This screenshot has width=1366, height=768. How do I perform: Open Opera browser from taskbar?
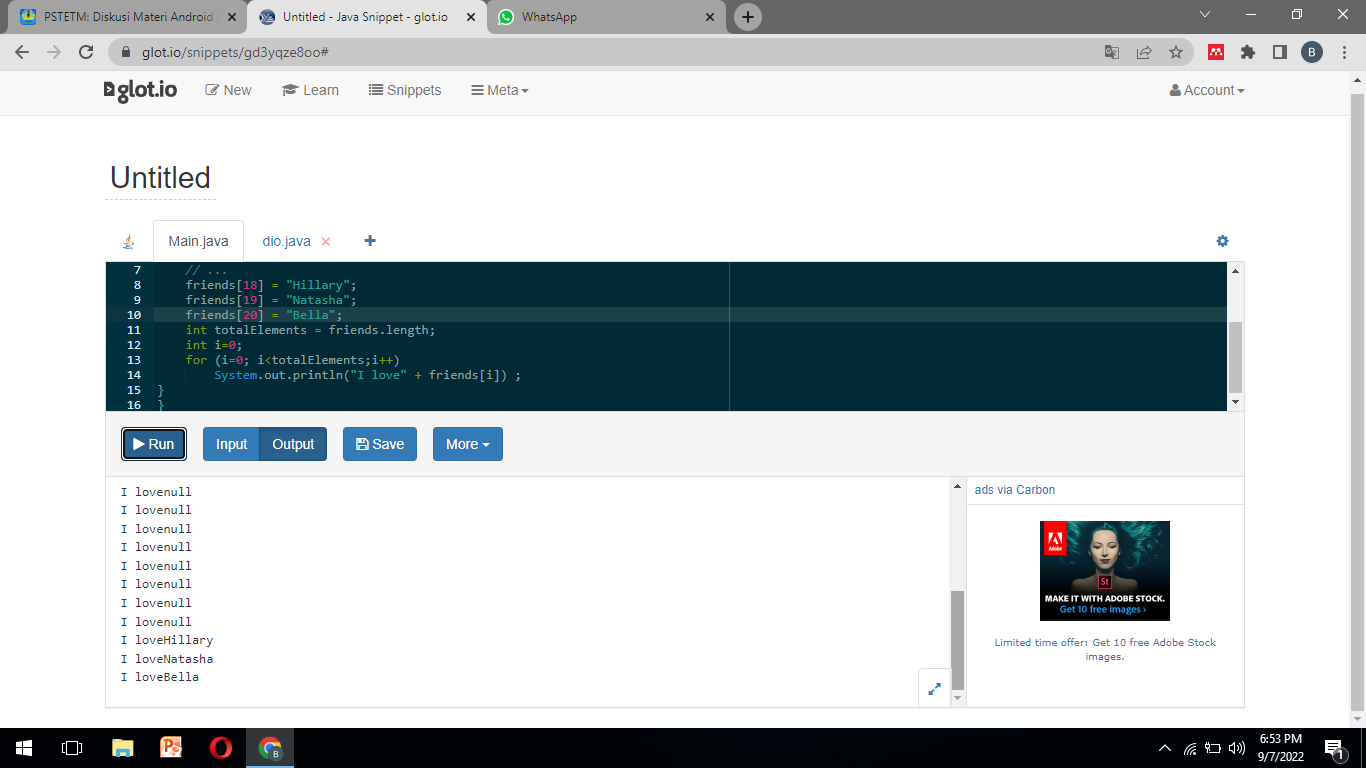pos(221,748)
